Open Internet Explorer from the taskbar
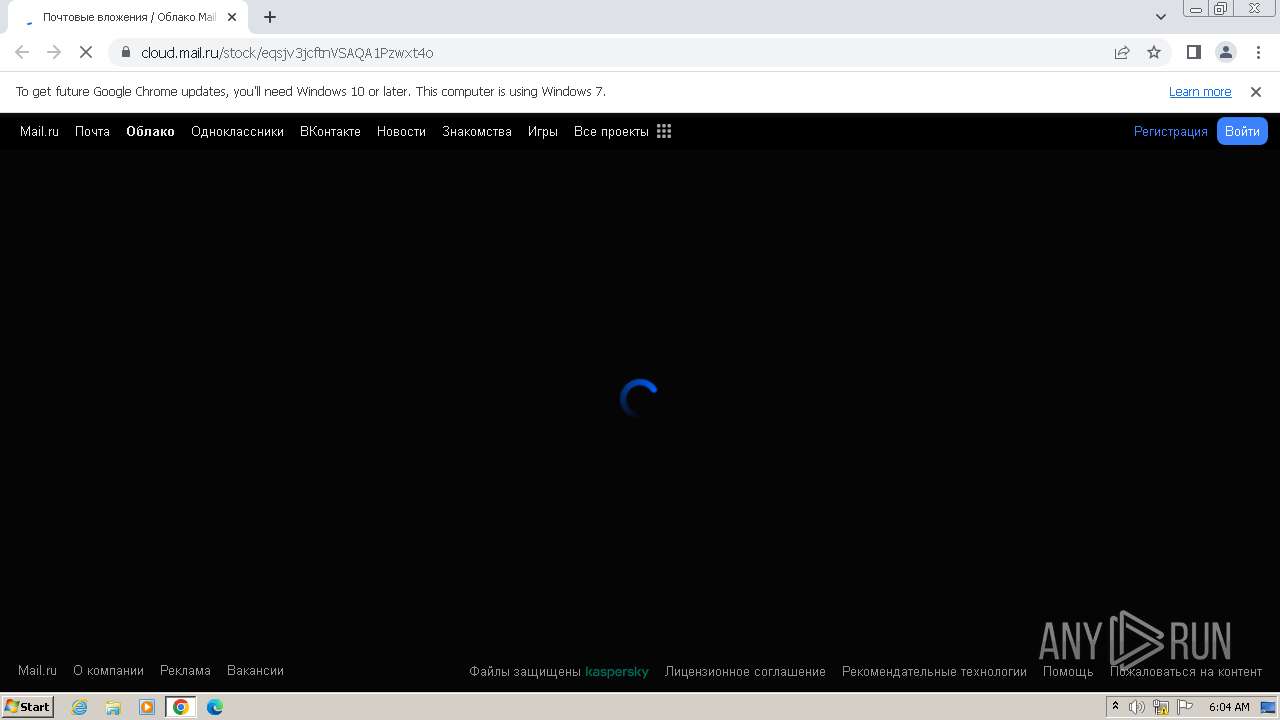The width and height of the screenshot is (1280, 720). tap(80, 707)
